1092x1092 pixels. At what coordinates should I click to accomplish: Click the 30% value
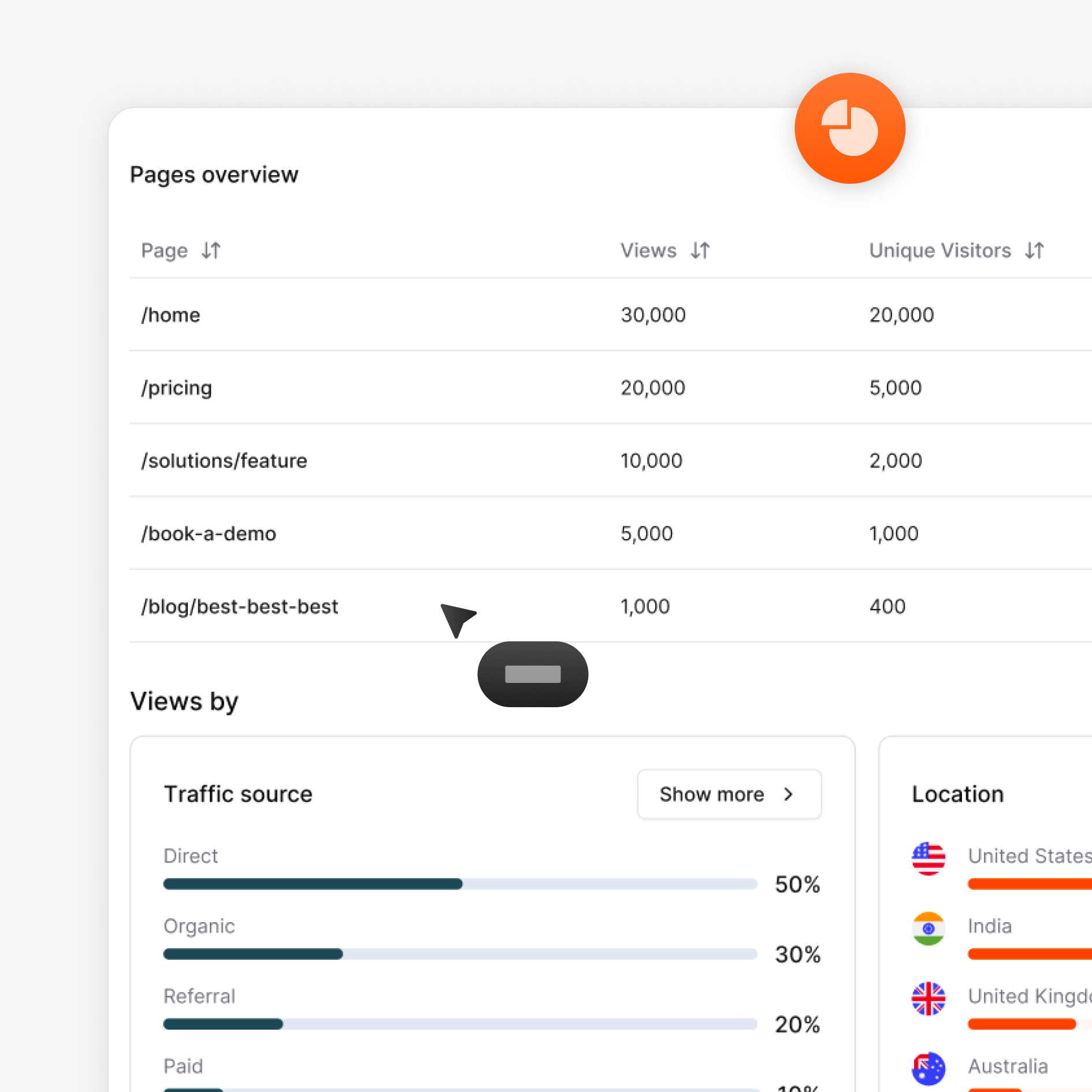tap(797, 954)
